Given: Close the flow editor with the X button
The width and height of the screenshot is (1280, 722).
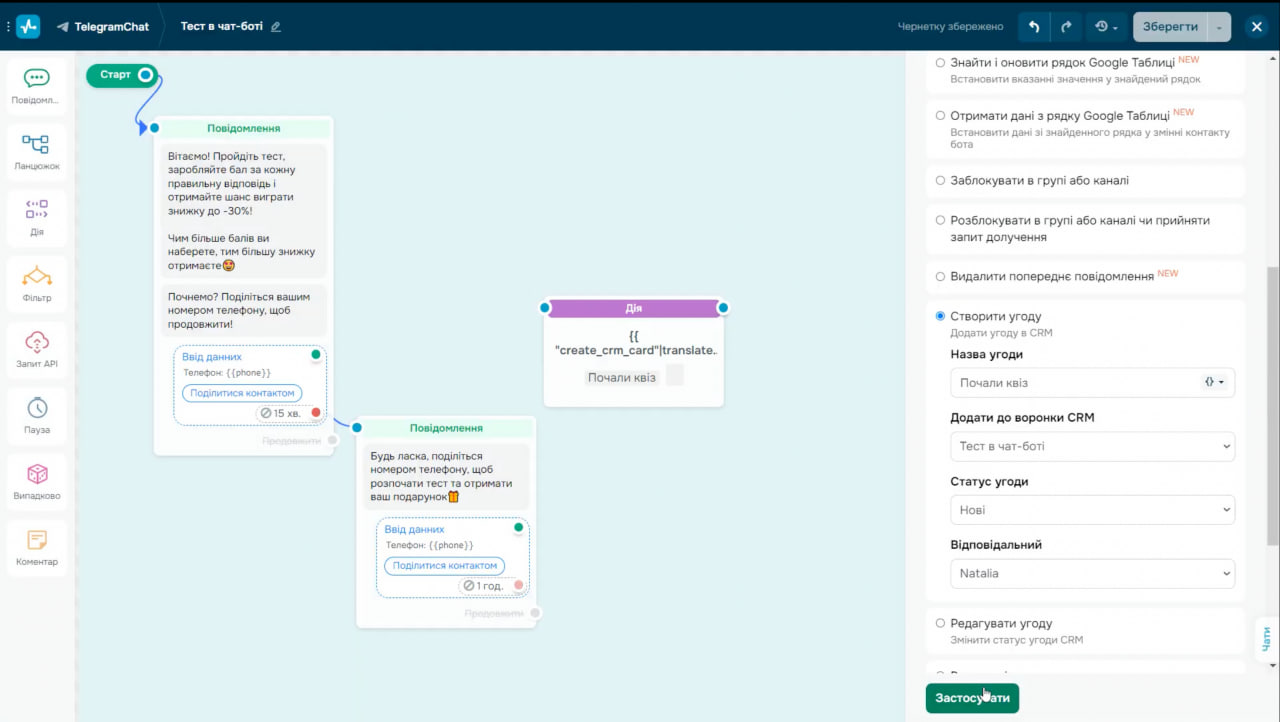Looking at the screenshot, I should [x=1257, y=27].
